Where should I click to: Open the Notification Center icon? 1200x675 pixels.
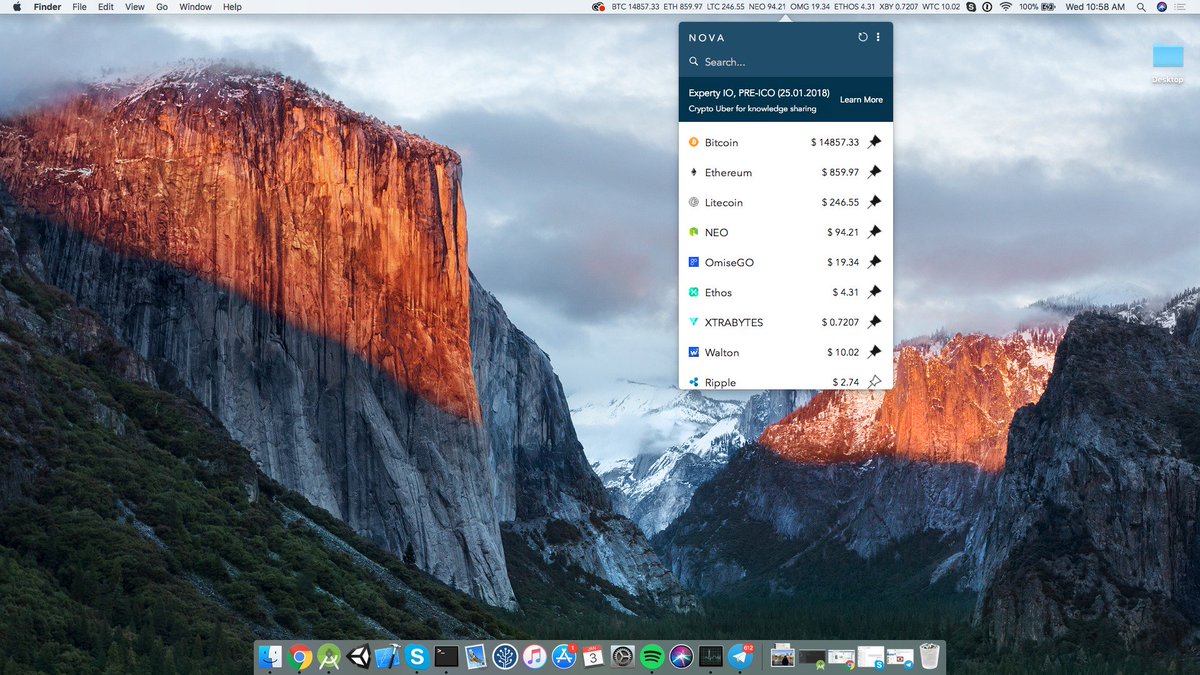(1181, 7)
